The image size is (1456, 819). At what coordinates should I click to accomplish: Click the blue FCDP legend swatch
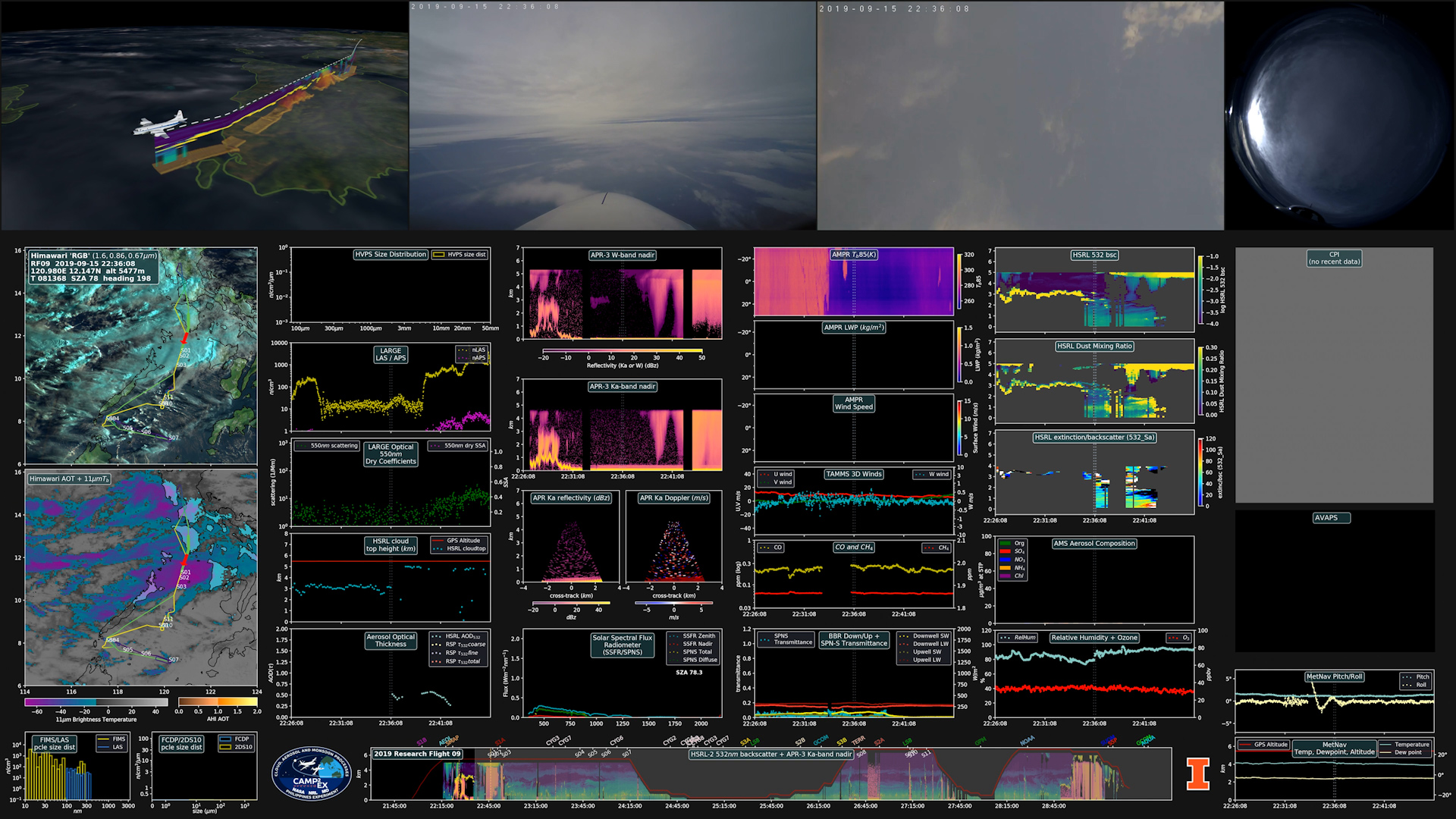pyautogui.click(x=225, y=739)
